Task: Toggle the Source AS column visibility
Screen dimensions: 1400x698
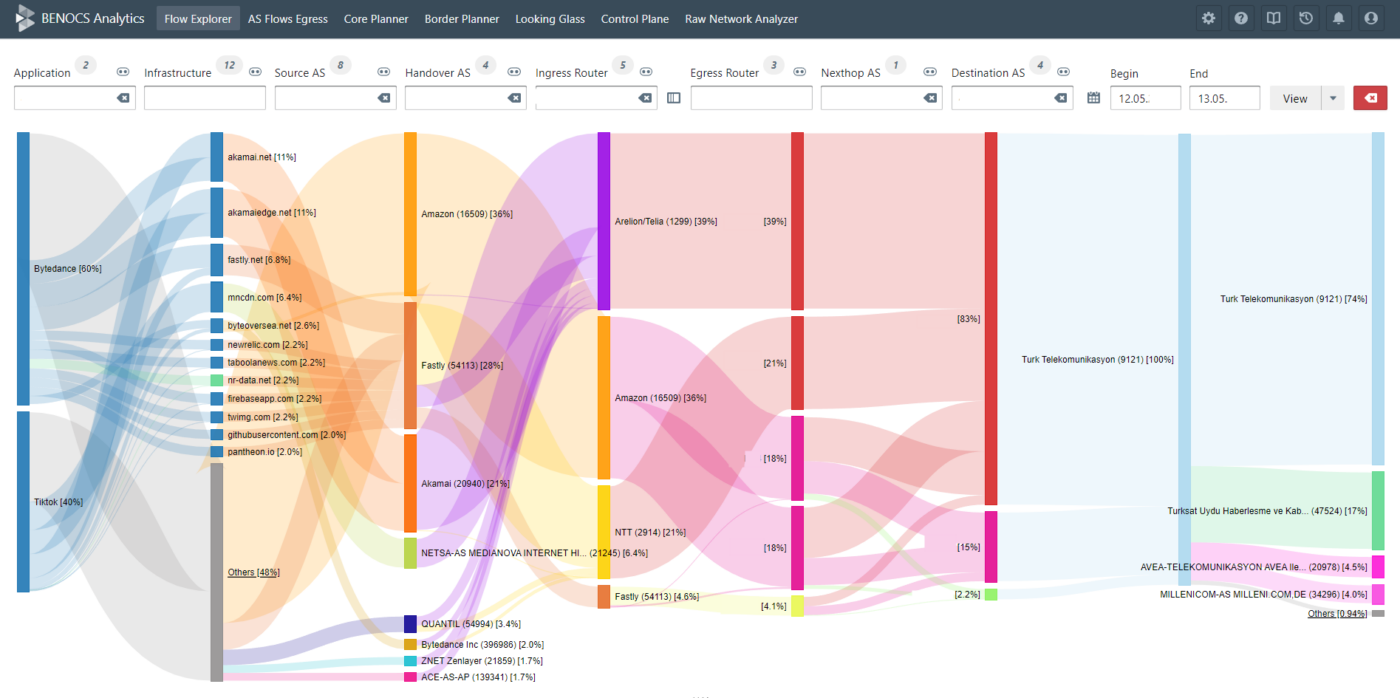Action: [x=384, y=72]
